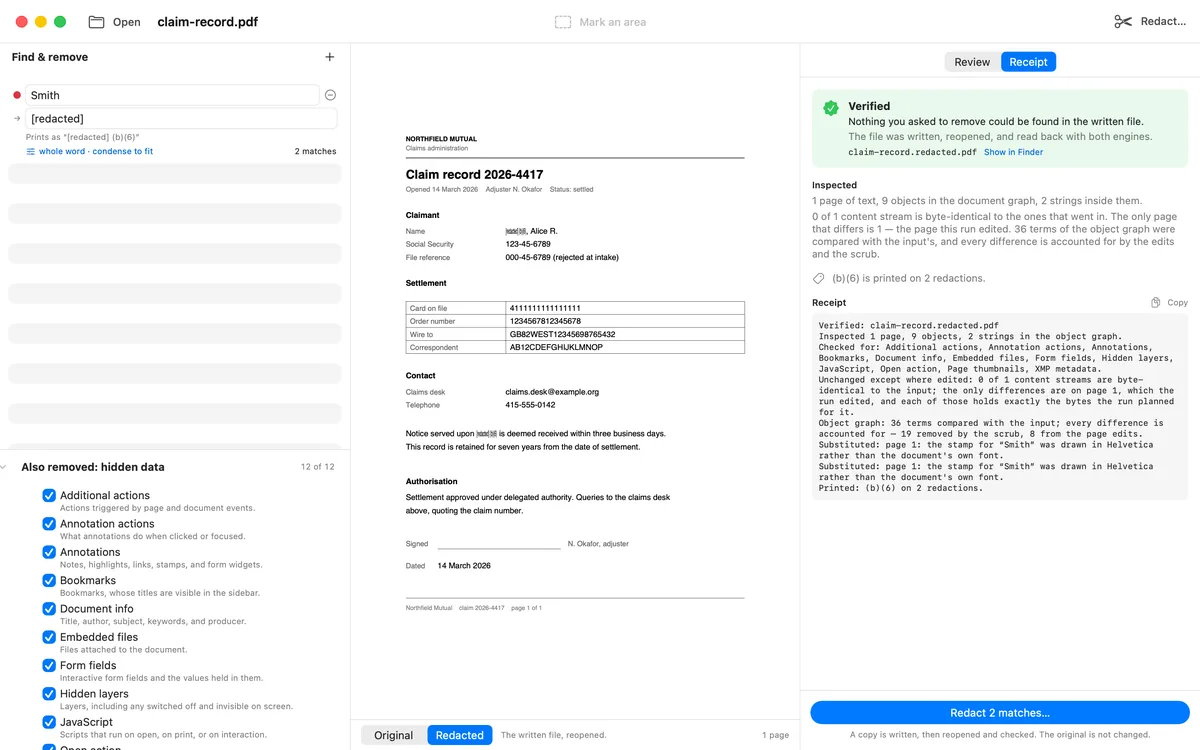Click the tag icon beside (b)(6)
The width and height of the screenshot is (1200, 750).
(819, 278)
